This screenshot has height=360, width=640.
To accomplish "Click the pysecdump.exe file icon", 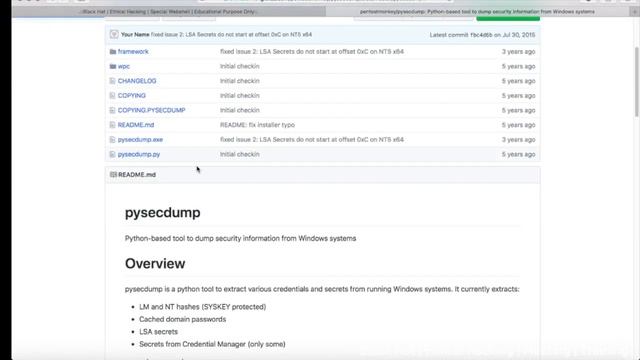I will coord(112,140).
